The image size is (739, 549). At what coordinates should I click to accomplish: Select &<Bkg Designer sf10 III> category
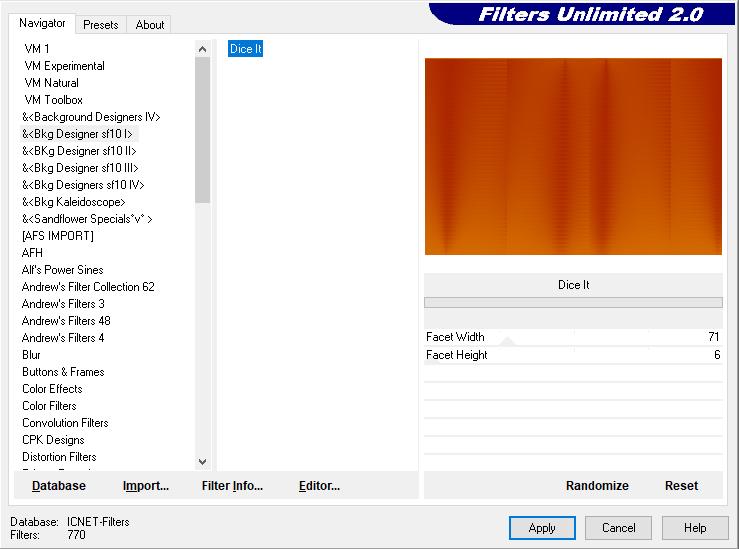(80, 167)
